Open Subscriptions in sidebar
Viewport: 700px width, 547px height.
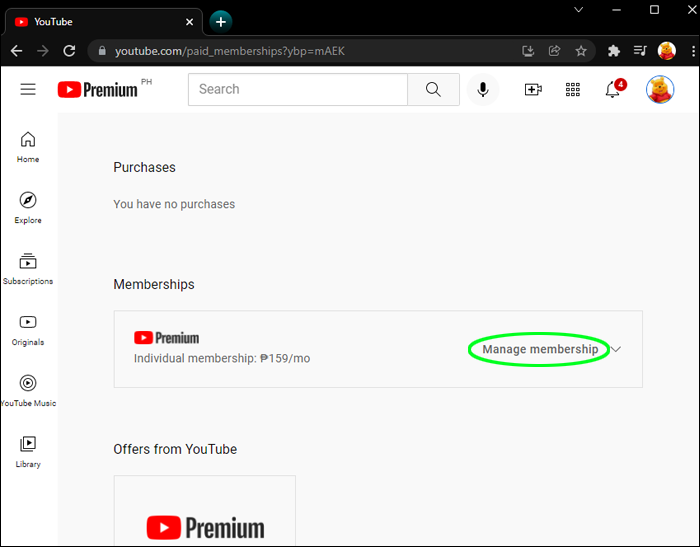28,269
